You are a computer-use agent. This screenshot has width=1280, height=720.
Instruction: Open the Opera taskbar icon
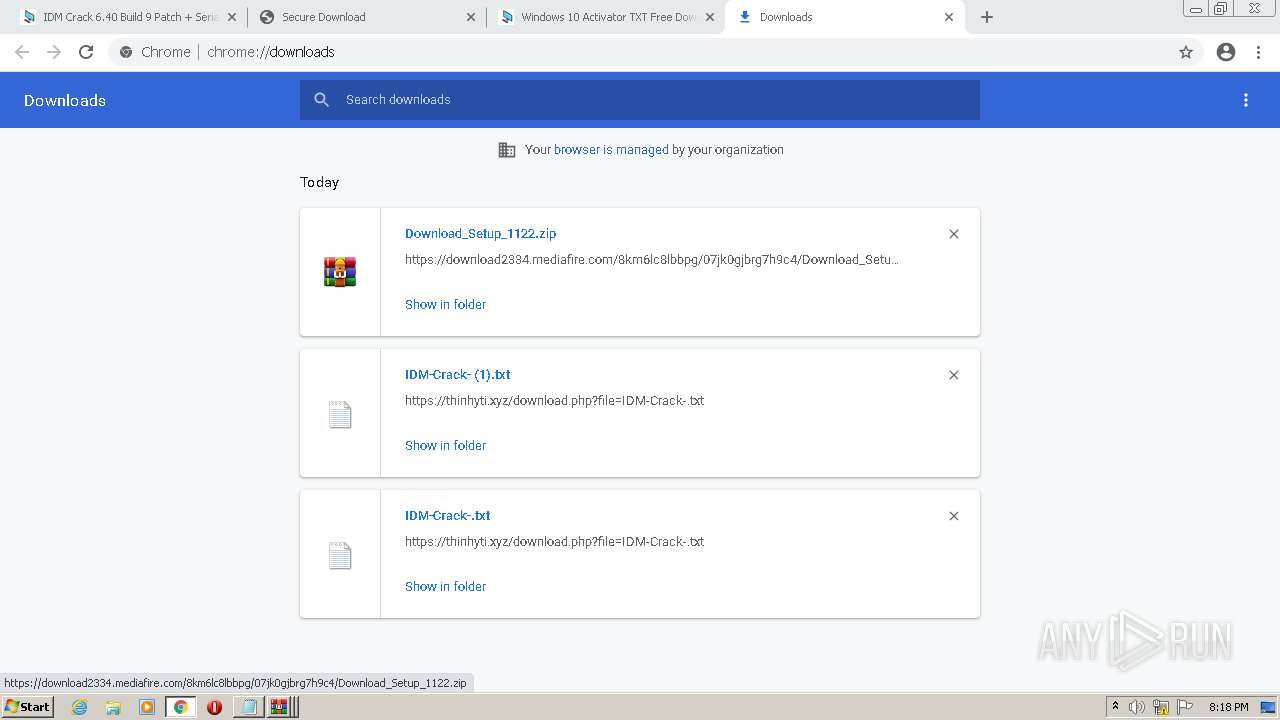214,707
